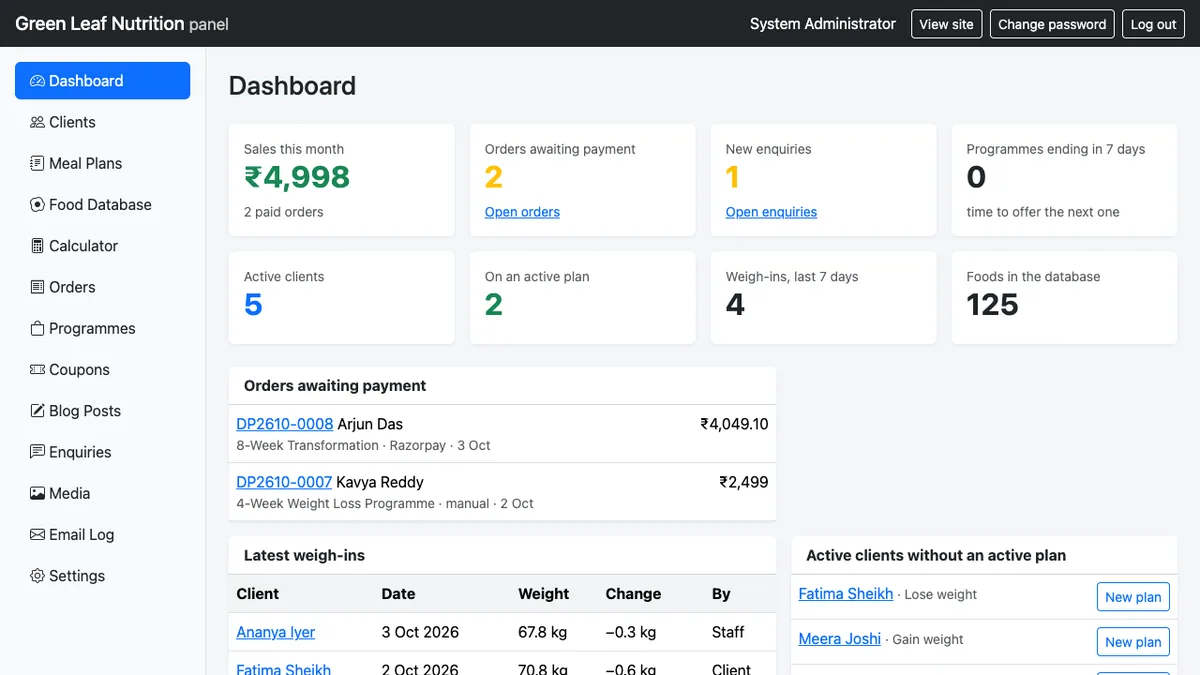
Task: Go to Meal Plans label
Action: pyautogui.click(x=85, y=163)
